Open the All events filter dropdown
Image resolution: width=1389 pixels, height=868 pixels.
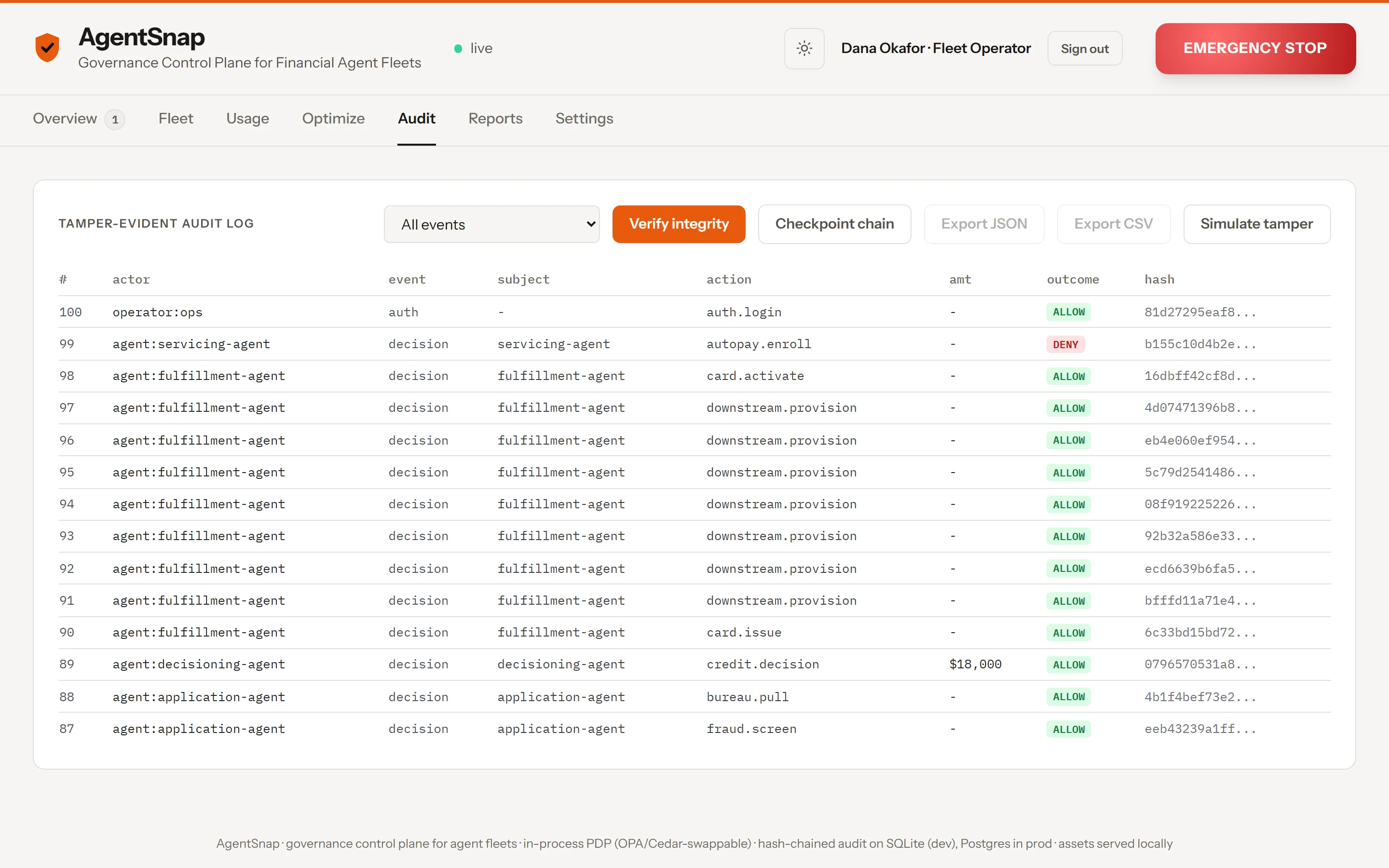click(492, 224)
